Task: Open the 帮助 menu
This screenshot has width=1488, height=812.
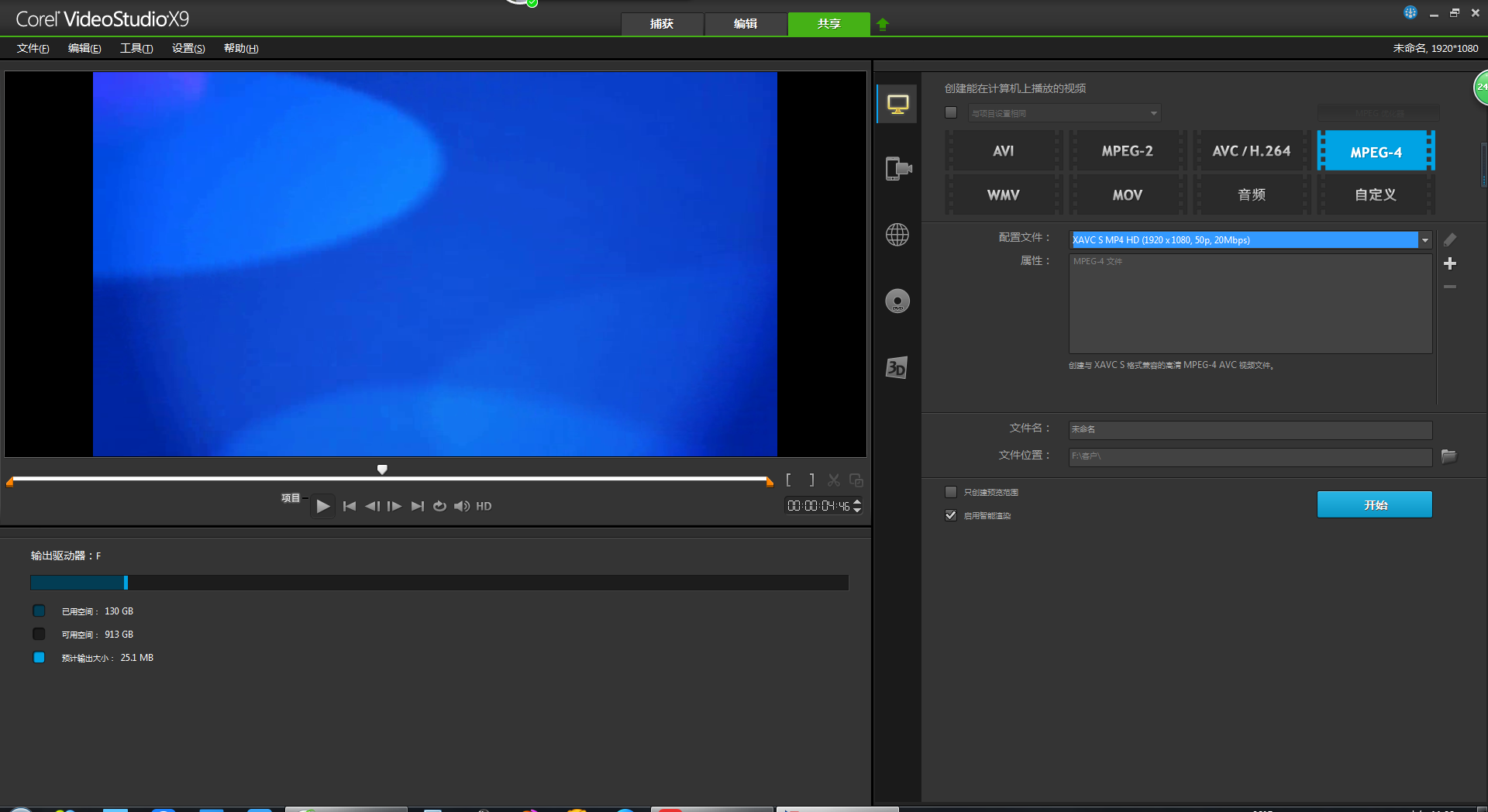Action: tap(241, 48)
